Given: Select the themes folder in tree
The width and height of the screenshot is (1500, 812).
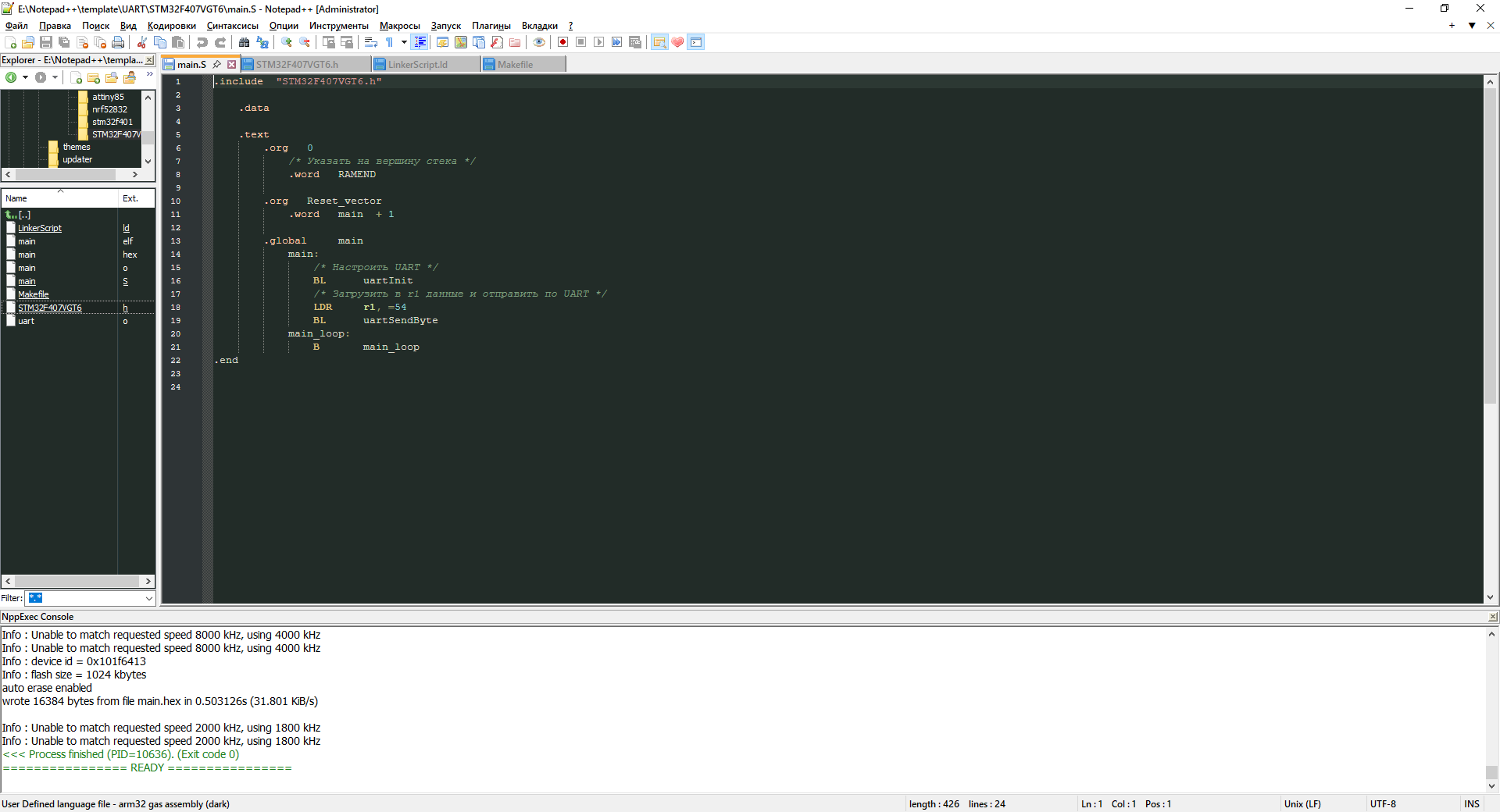Looking at the screenshot, I should 77,147.
